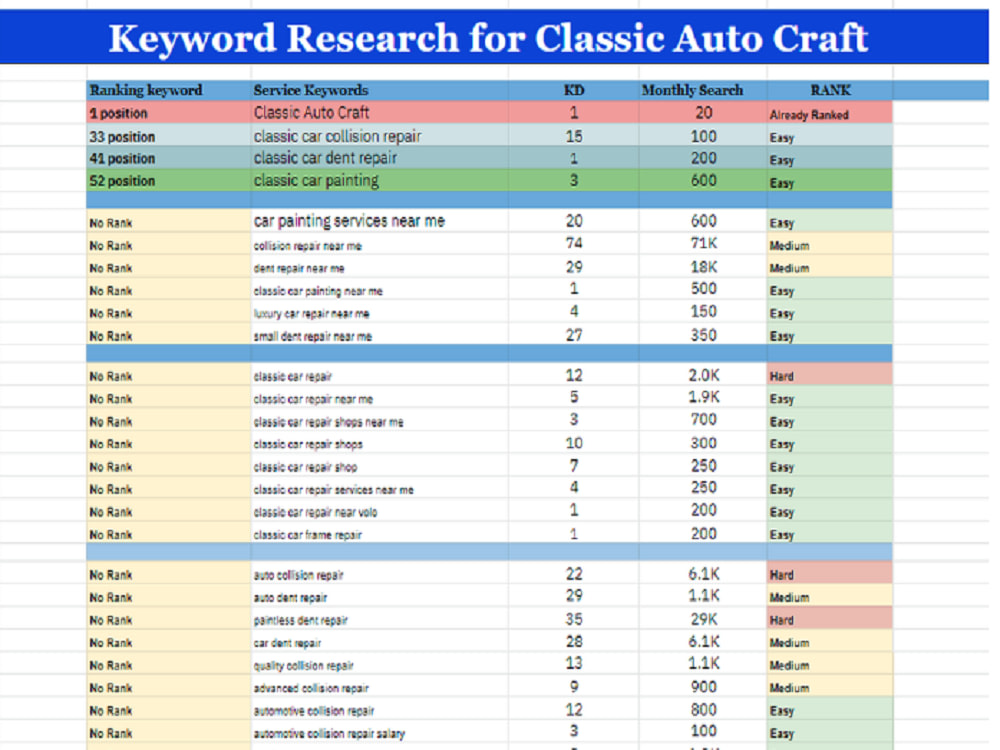
Task: Select the 'Hard' rank for auto collision repair
Action: (x=829, y=575)
